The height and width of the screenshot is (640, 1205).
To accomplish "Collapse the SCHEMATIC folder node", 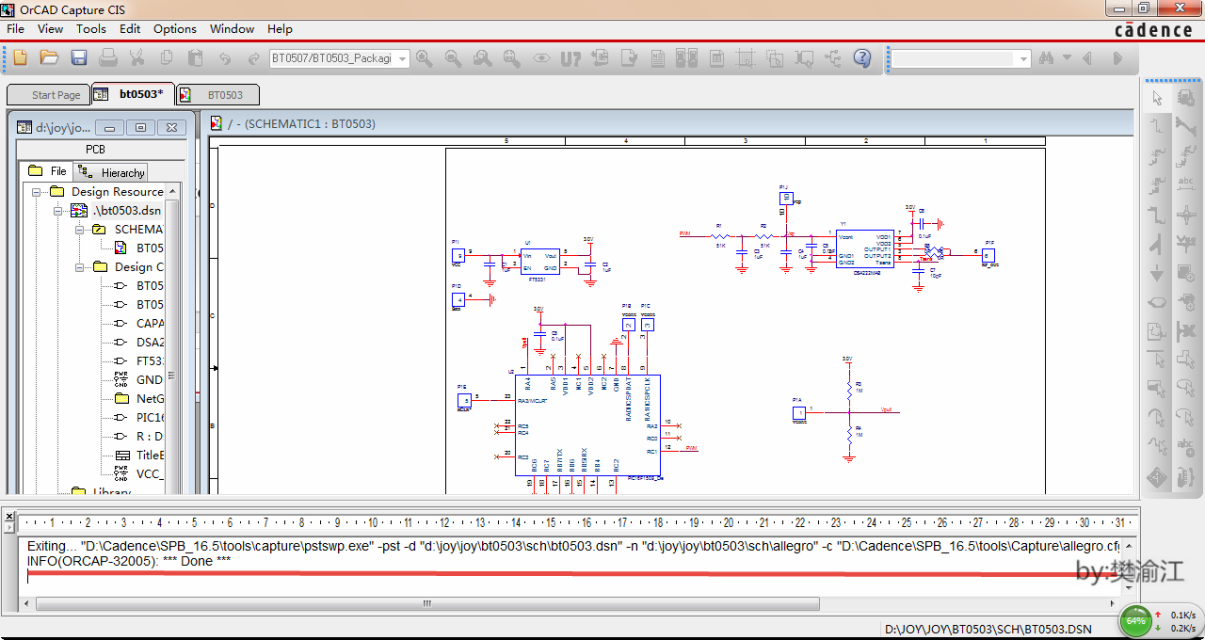I will (79, 229).
